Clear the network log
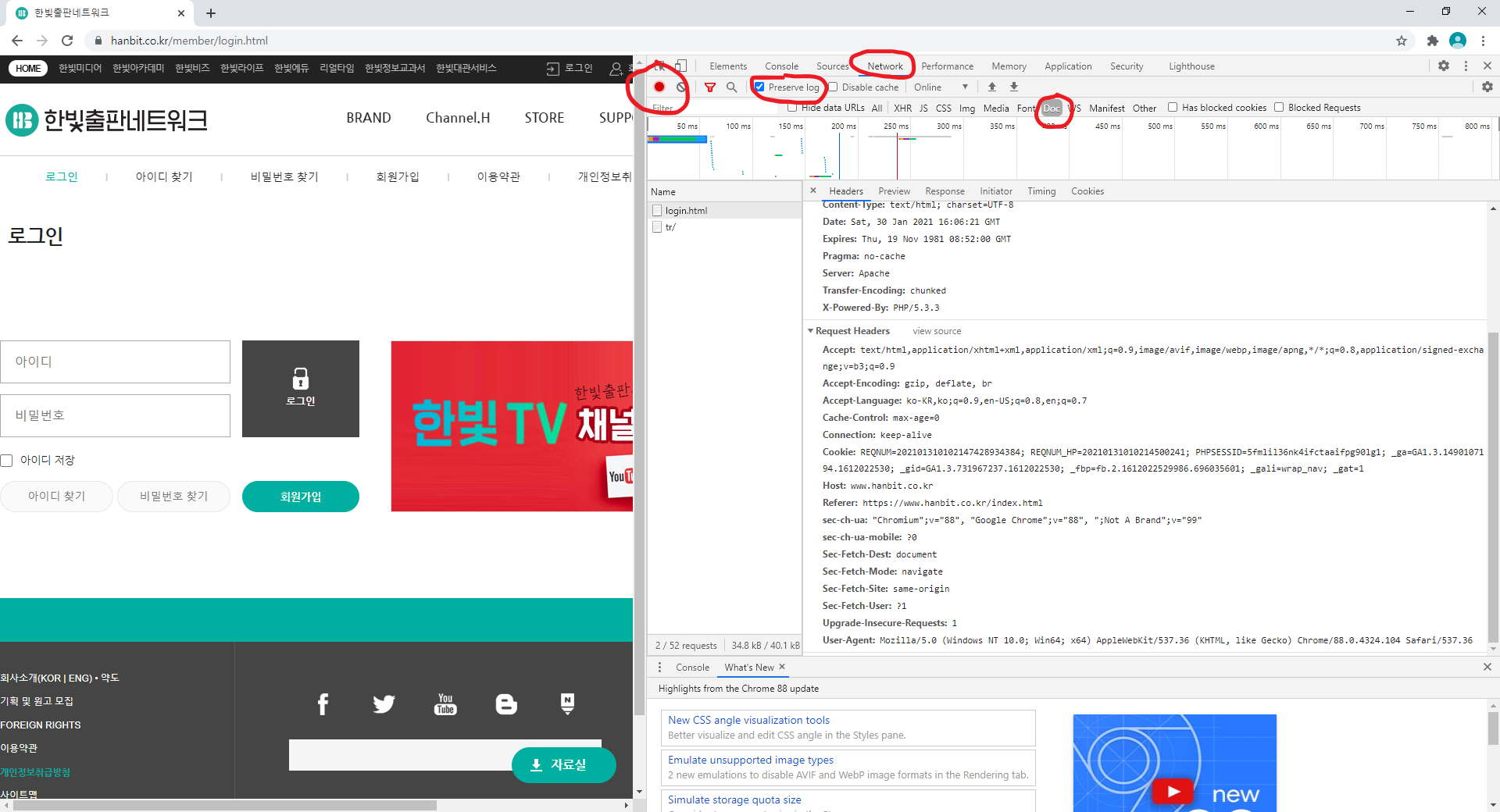 681,87
